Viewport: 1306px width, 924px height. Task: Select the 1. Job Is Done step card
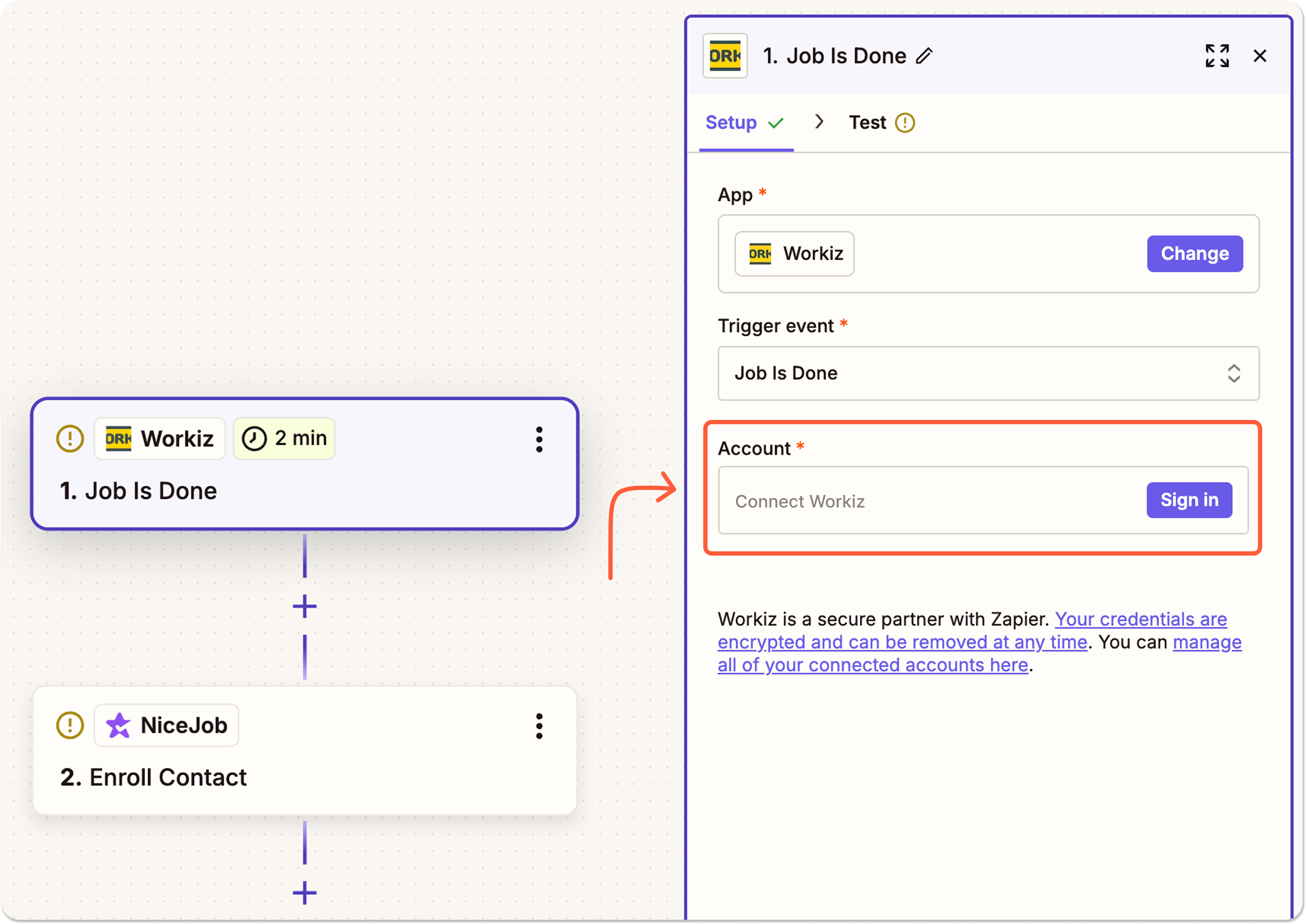[304, 464]
